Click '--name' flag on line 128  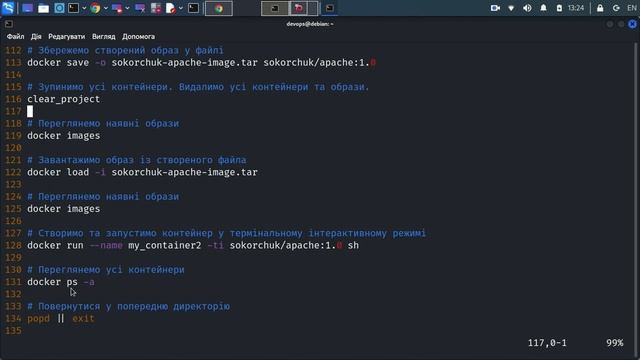click(x=106, y=245)
